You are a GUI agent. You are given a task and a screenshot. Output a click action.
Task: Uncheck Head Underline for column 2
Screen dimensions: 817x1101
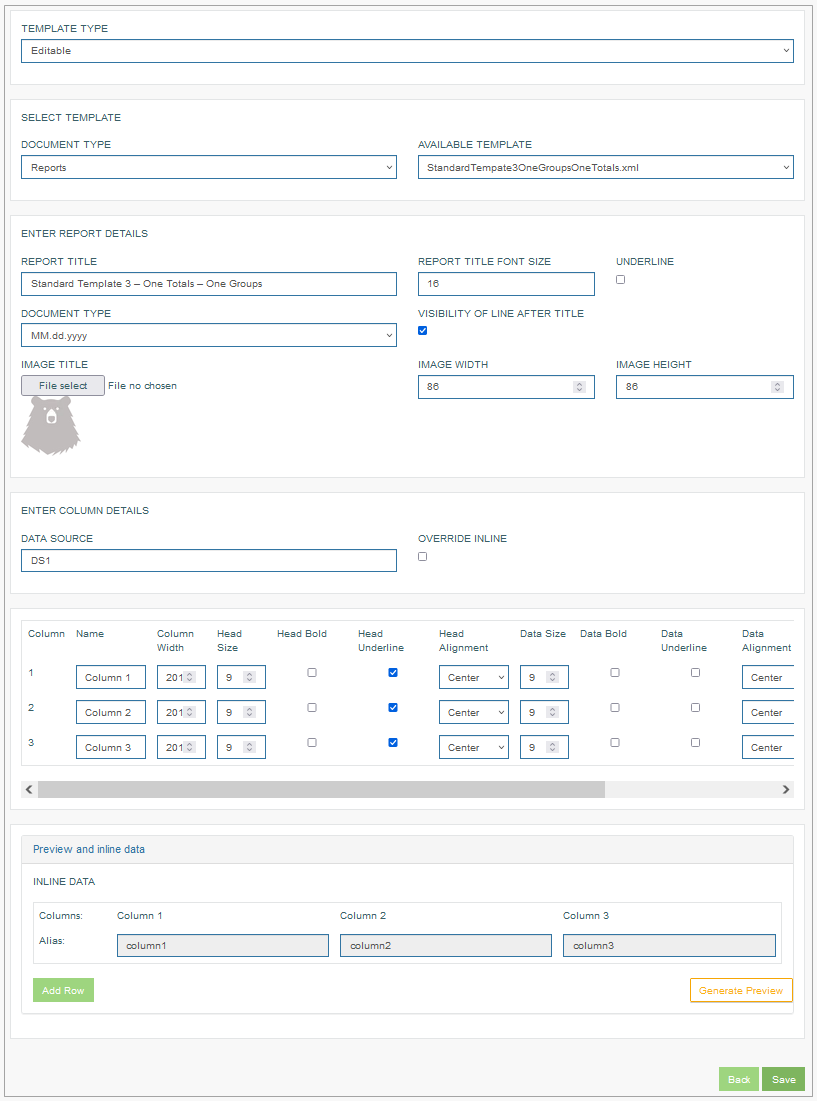(x=393, y=708)
